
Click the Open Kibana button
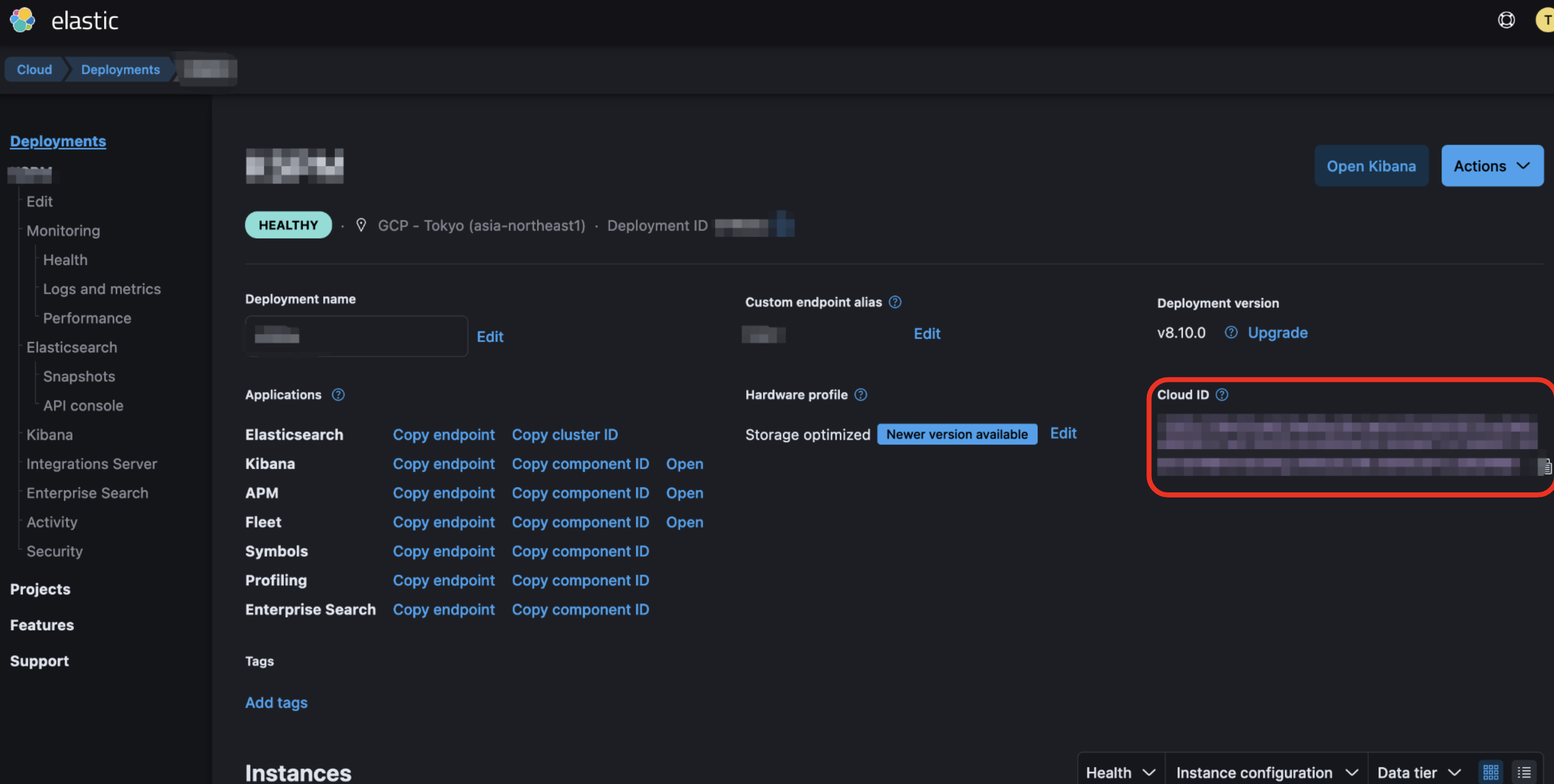tap(1371, 166)
